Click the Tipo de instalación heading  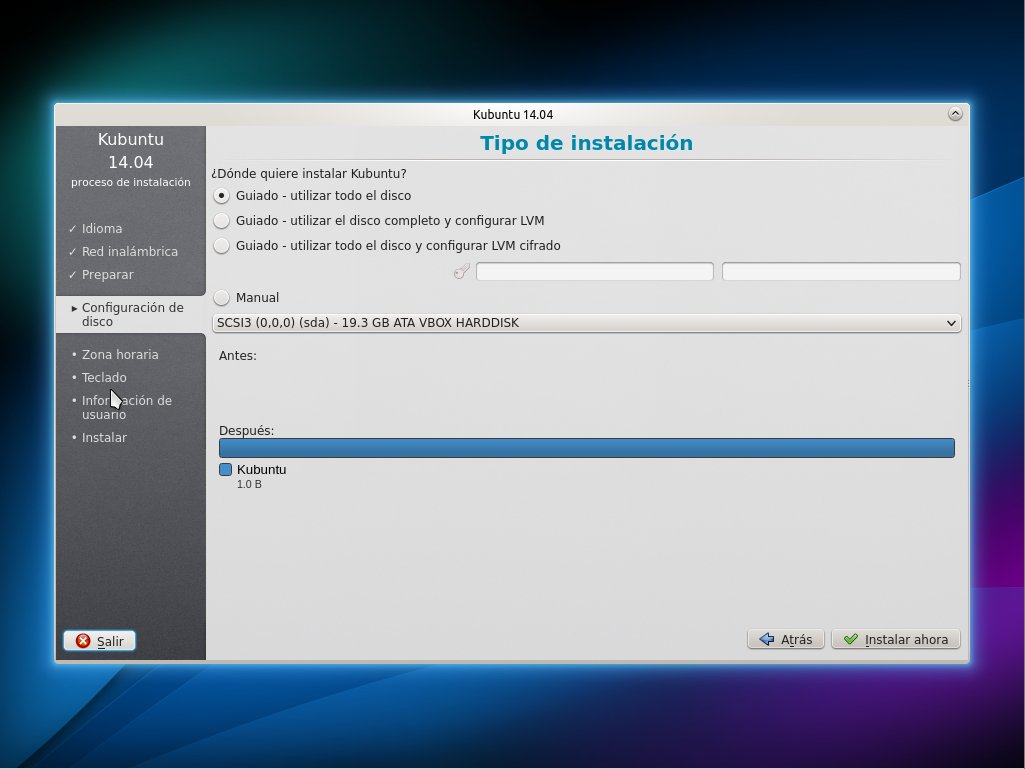(x=586, y=143)
